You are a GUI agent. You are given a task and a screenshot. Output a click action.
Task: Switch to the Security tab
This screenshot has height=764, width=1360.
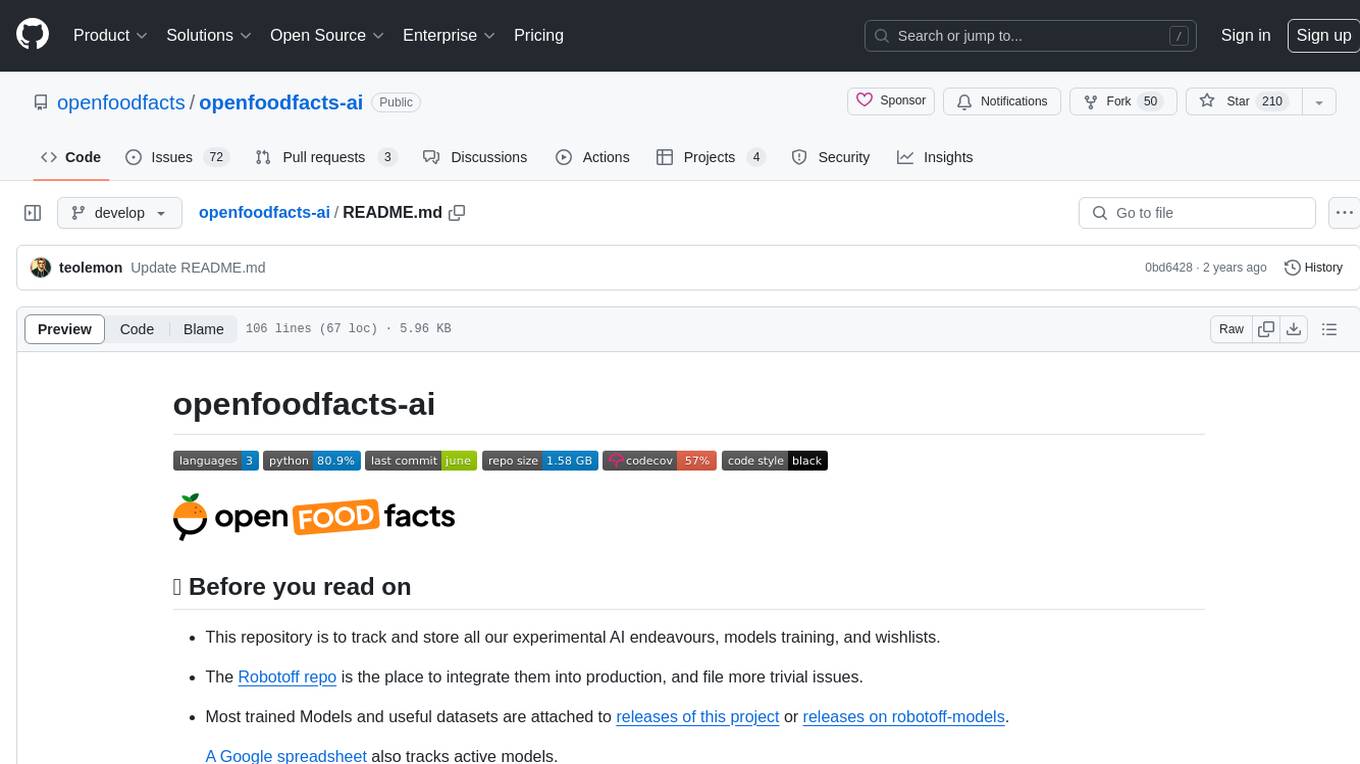pos(830,157)
